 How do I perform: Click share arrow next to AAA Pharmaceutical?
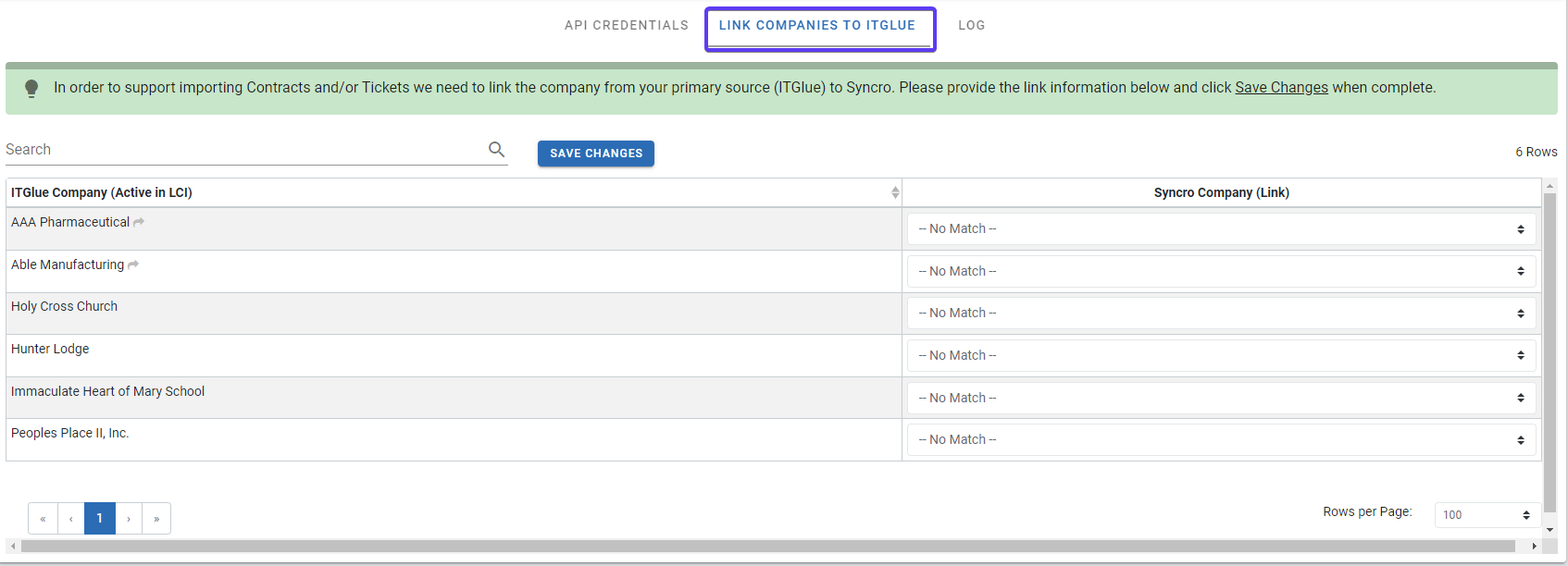(139, 222)
